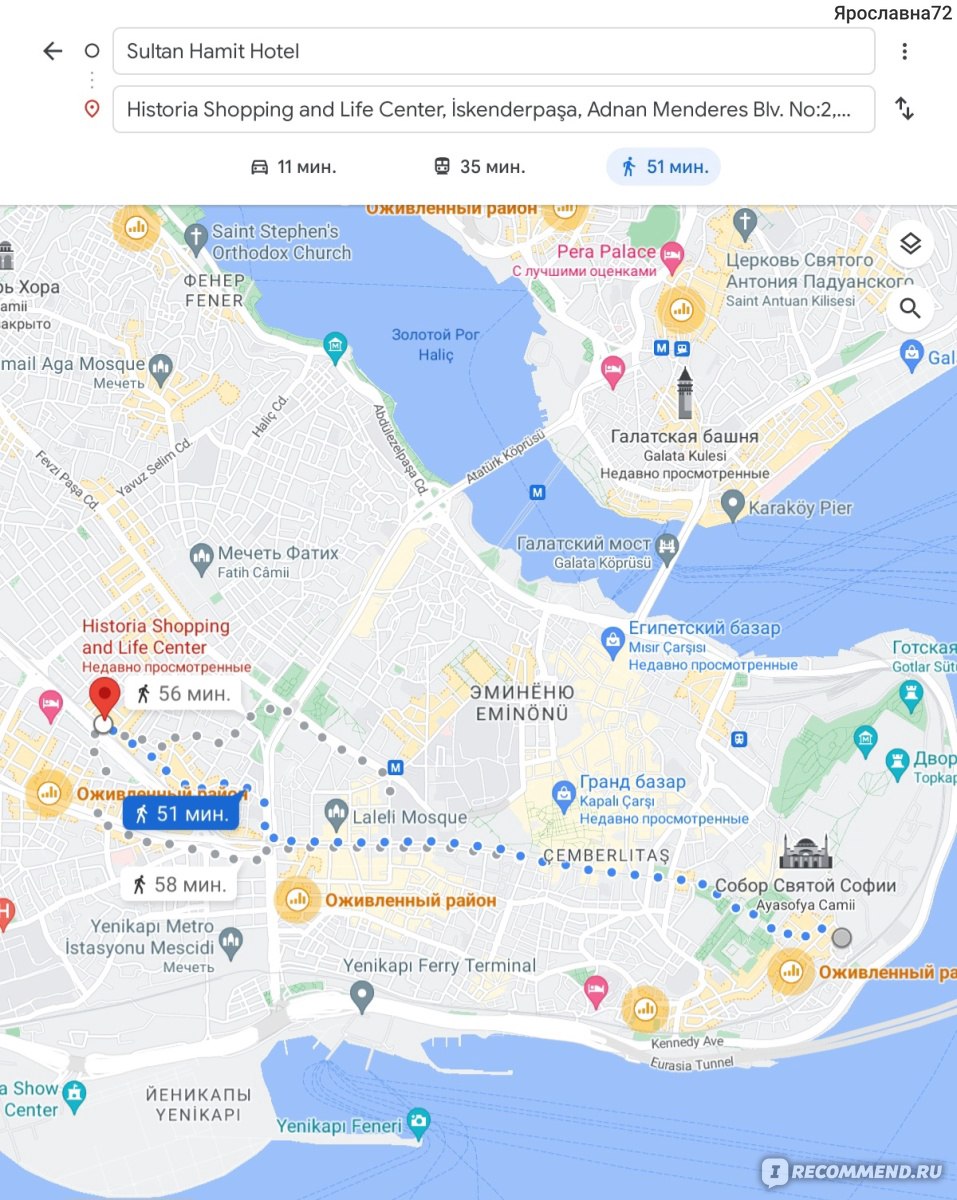
Task: Switch to driving mode 11 мин.
Action: (x=292, y=167)
